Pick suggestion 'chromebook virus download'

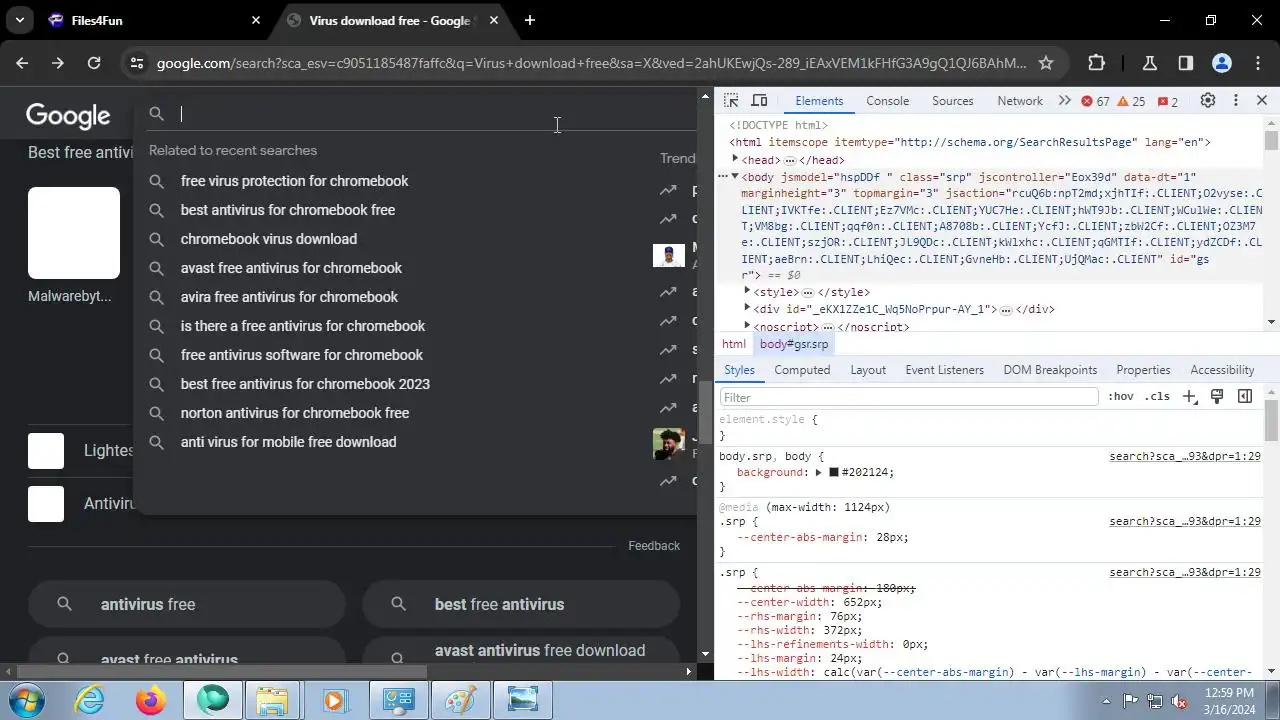(268, 239)
